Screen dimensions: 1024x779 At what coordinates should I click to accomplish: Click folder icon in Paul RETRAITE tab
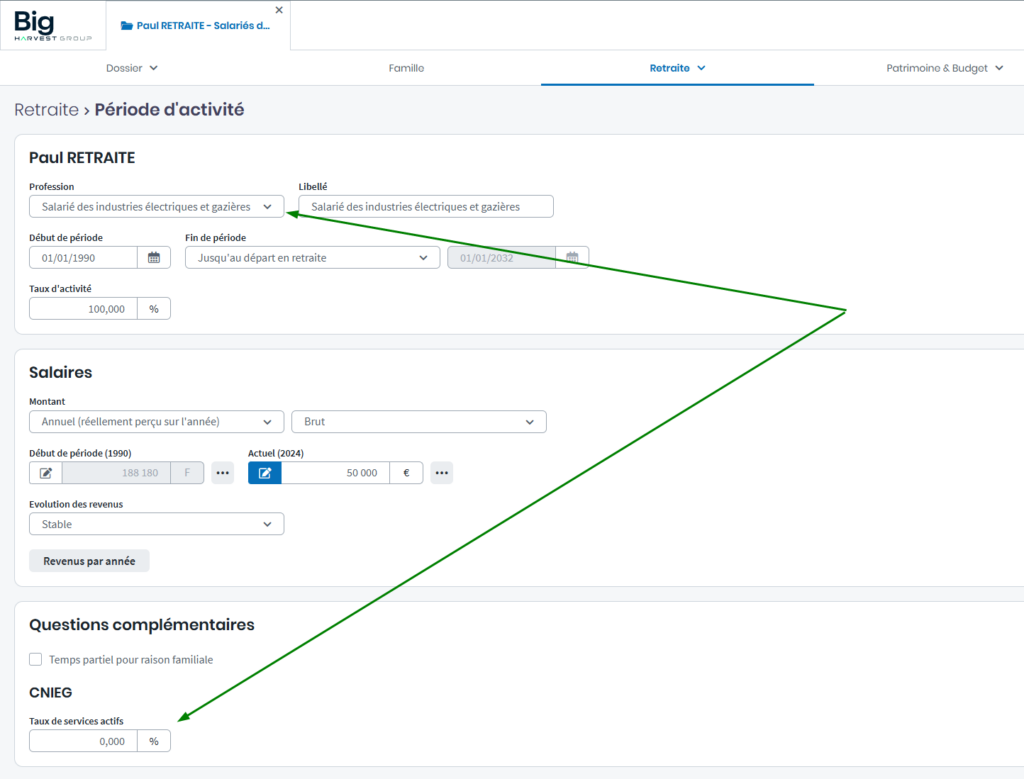click(126, 26)
